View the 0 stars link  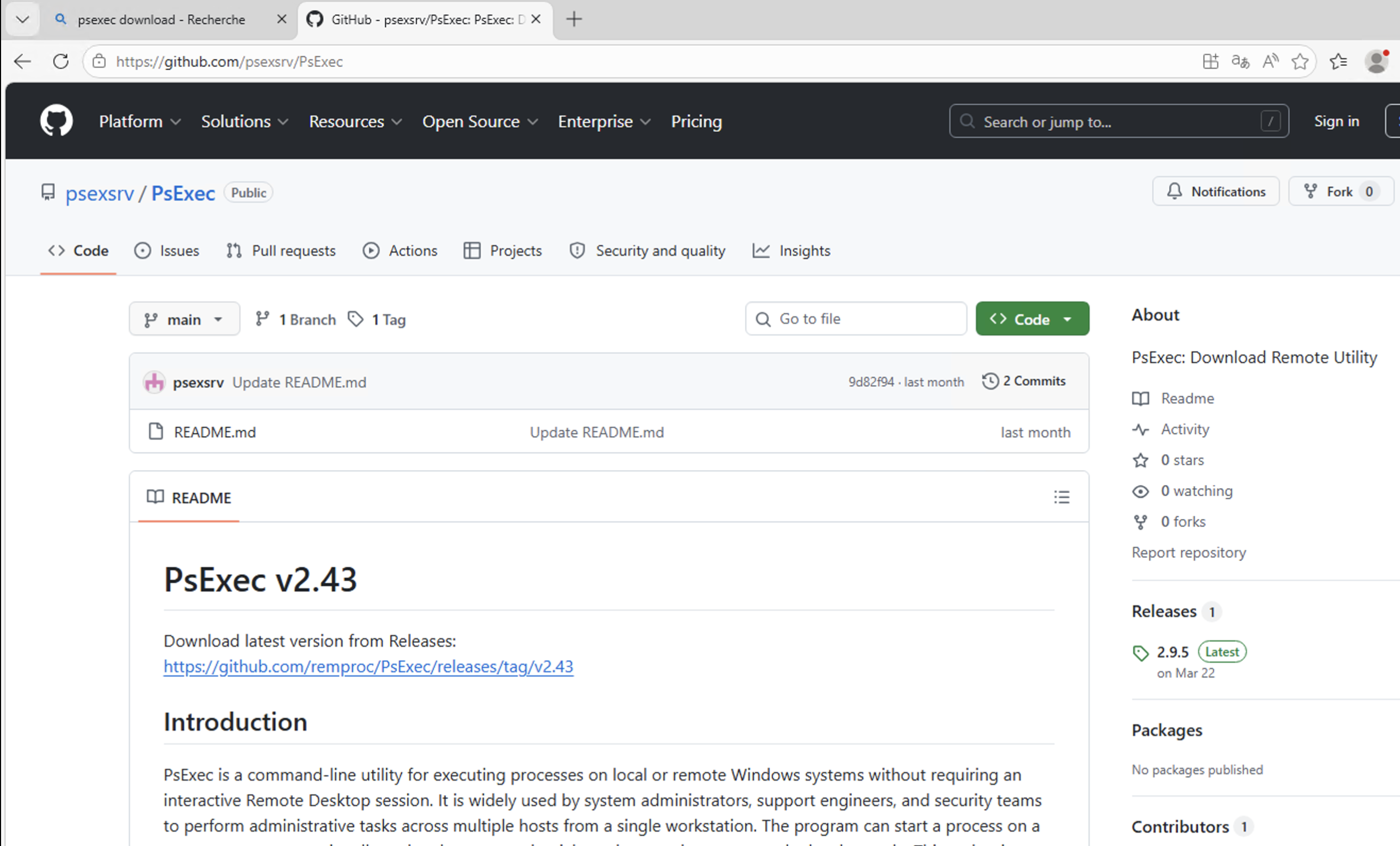coord(1167,460)
